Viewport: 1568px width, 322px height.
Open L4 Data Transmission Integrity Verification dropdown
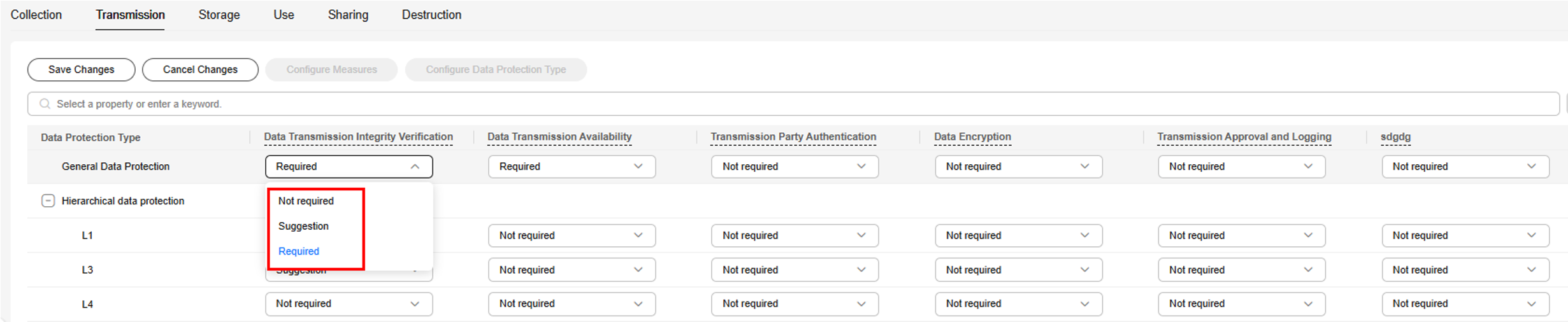tap(349, 304)
